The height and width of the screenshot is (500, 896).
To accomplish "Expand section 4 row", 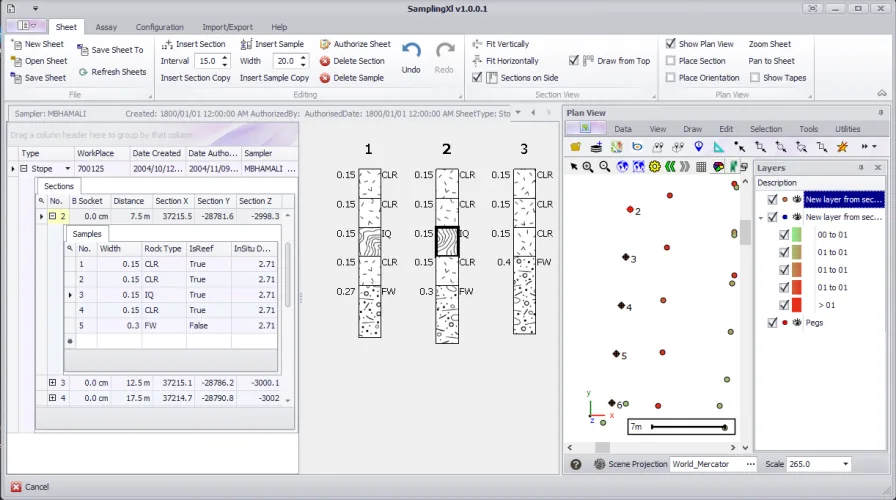I will 52,398.
